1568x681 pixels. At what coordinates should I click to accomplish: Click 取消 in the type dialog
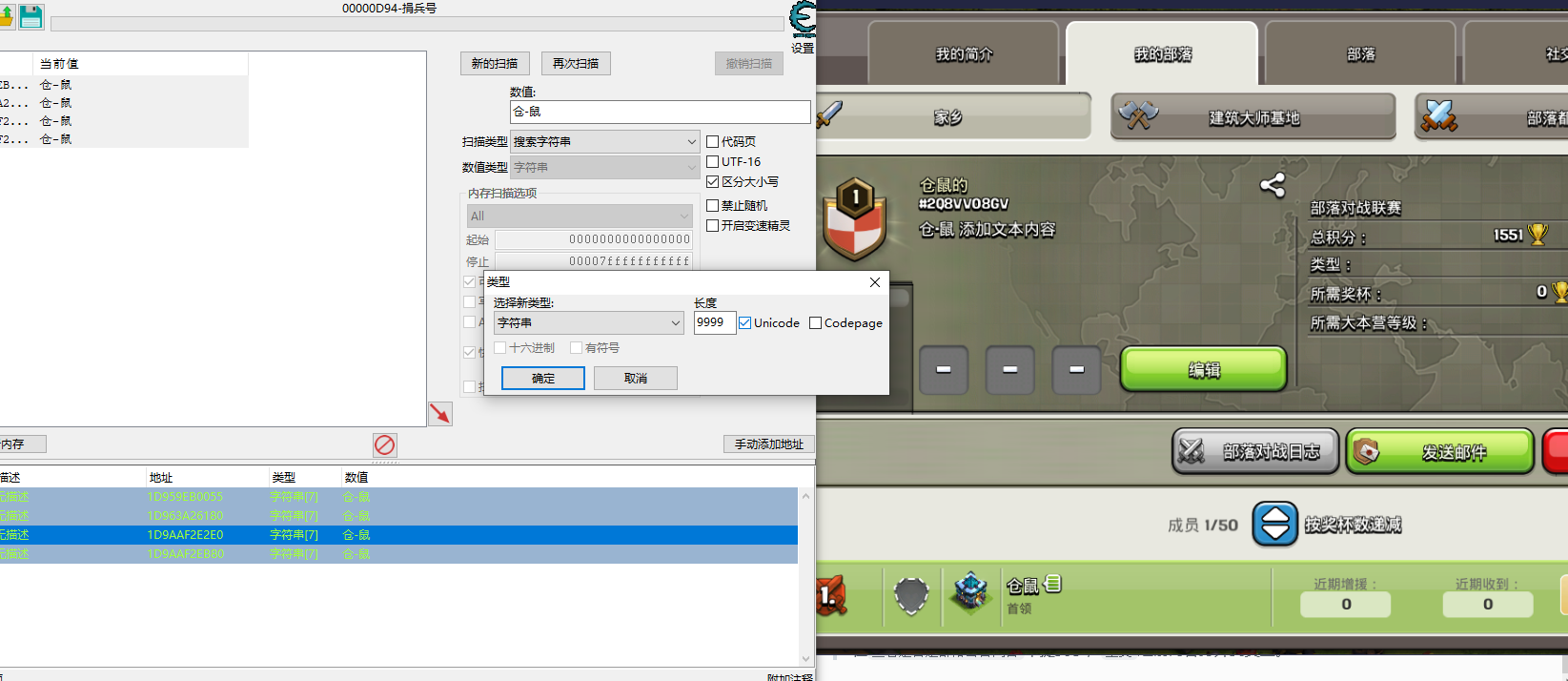pyautogui.click(x=636, y=378)
